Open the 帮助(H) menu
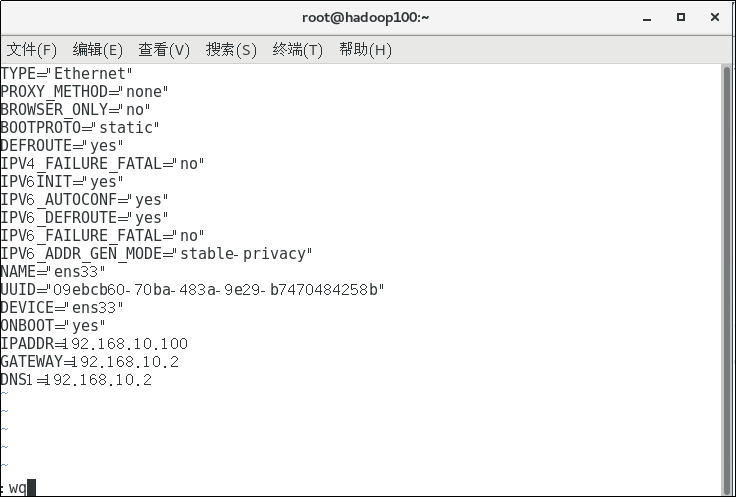This screenshot has width=737, height=497. [x=365, y=50]
